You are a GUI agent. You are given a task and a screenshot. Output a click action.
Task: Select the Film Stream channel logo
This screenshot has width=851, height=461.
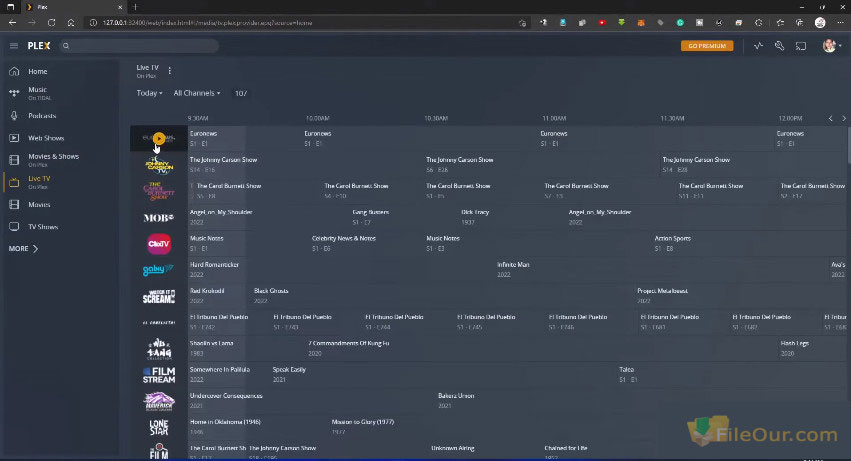158,375
